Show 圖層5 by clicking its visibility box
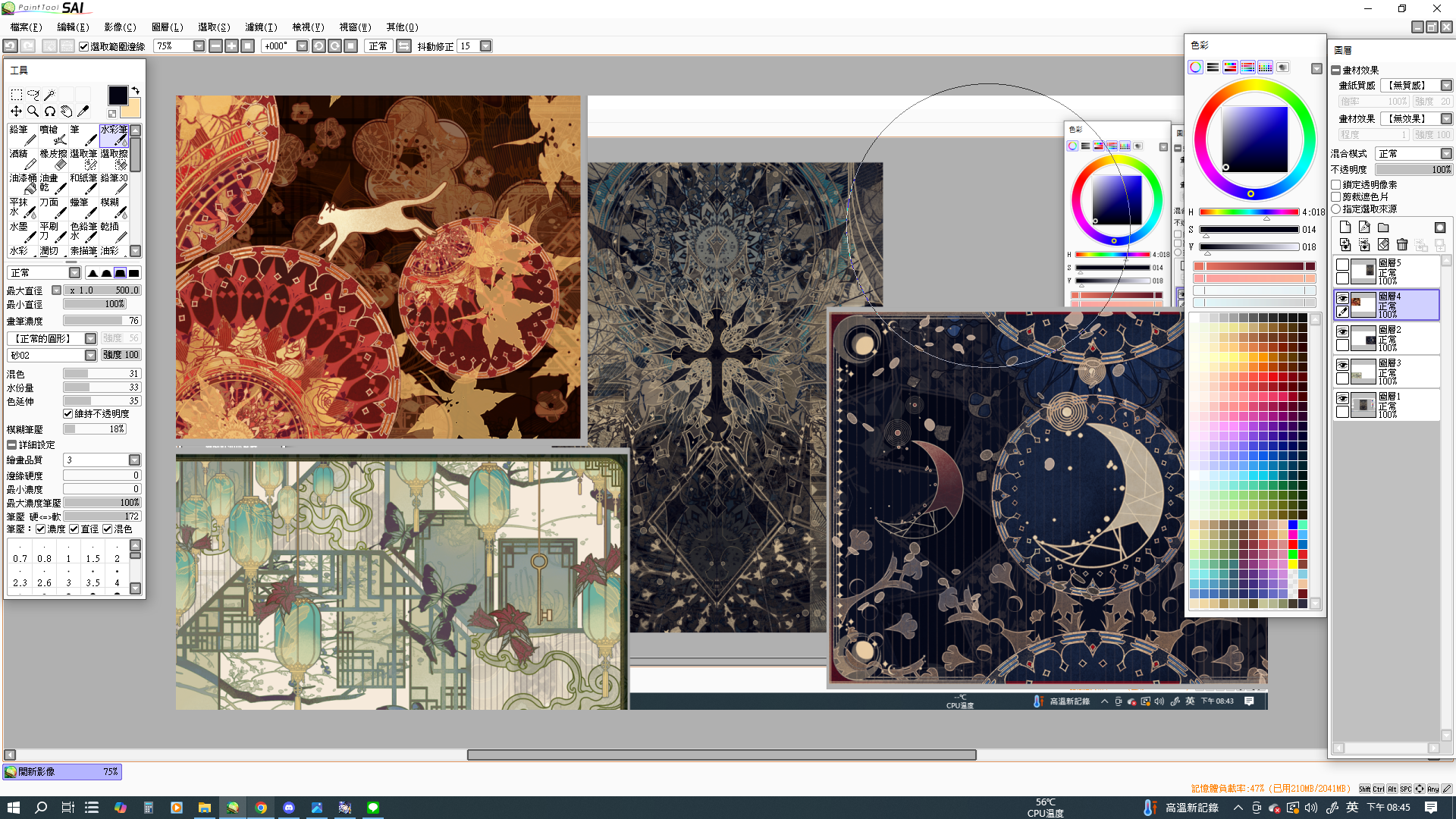The height and width of the screenshot is (819, 1456). pos(1342,265)
